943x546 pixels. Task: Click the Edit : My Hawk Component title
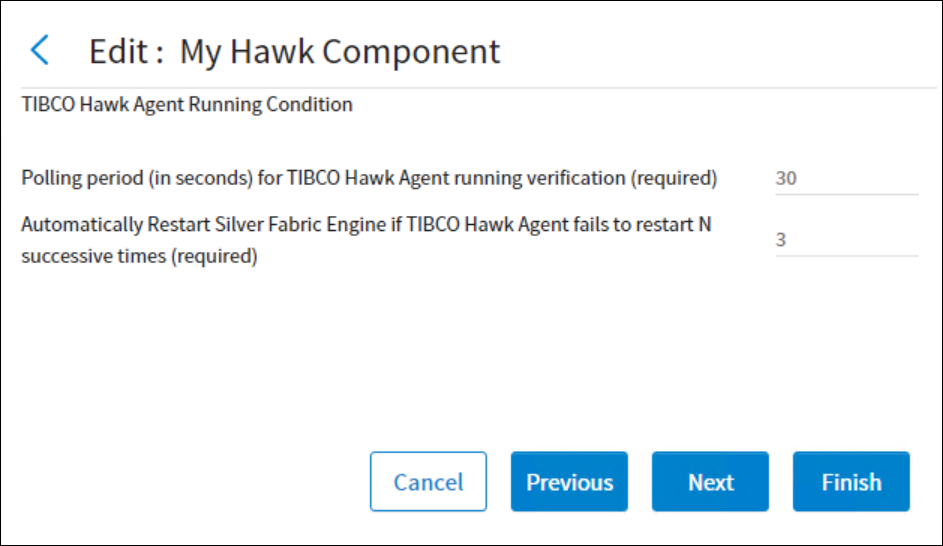[x=294, y=51]
